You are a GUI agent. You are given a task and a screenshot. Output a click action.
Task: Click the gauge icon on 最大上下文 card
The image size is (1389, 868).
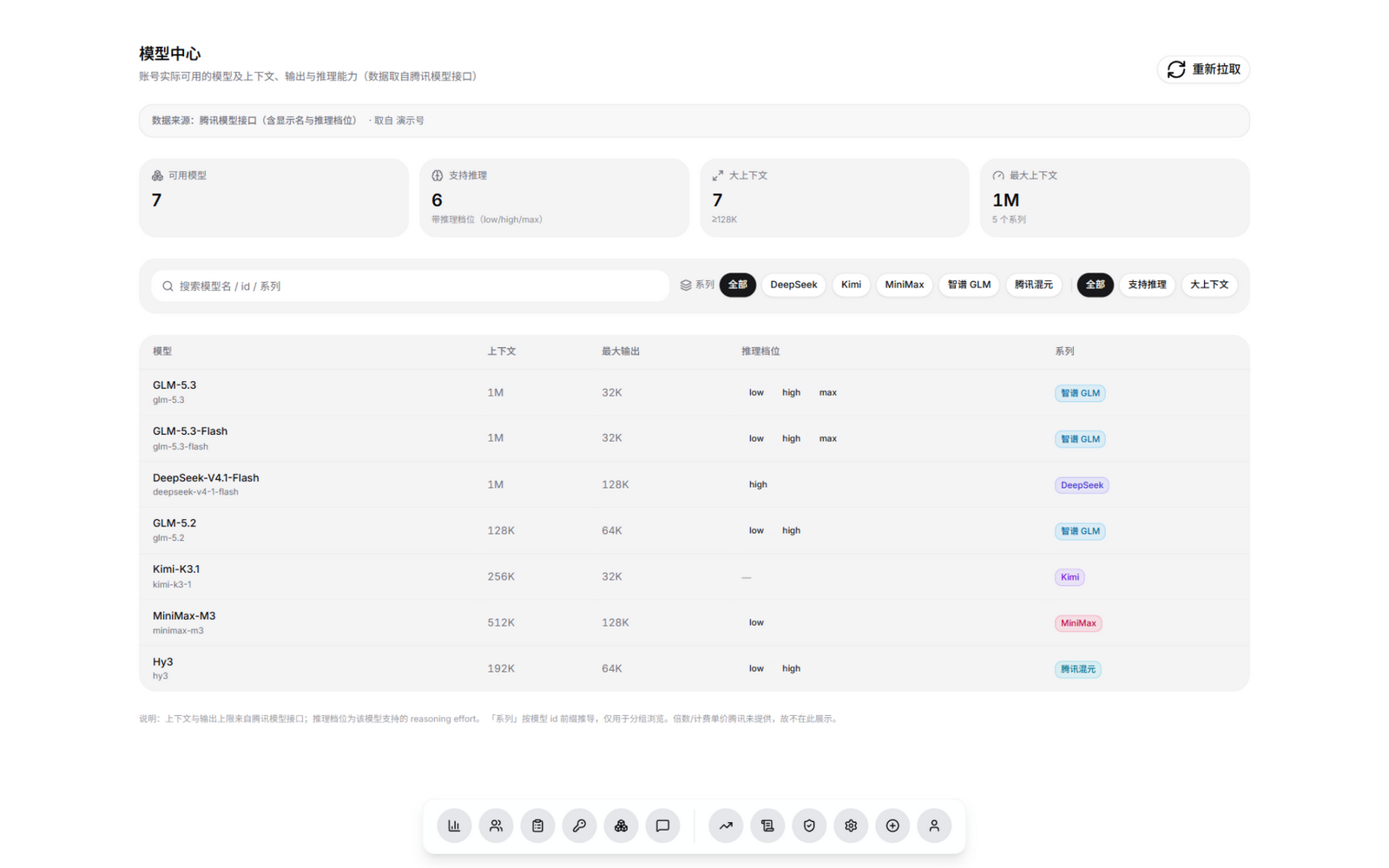pos(998,175)
